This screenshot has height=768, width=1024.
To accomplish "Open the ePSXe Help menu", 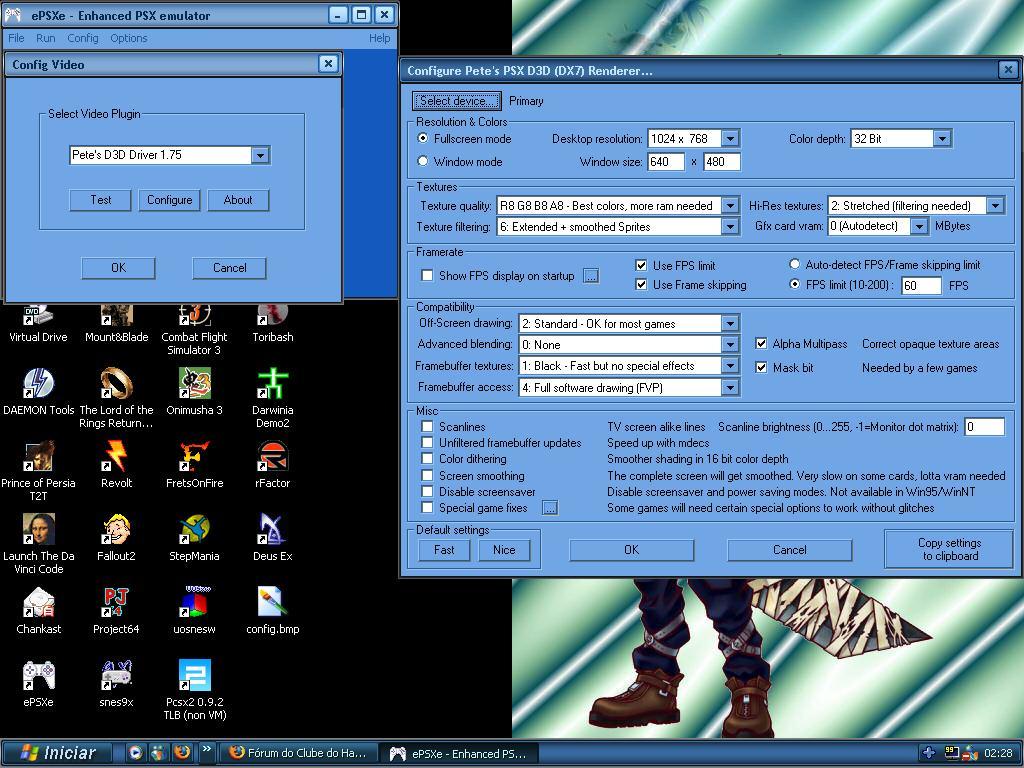I will click(379, 38).
